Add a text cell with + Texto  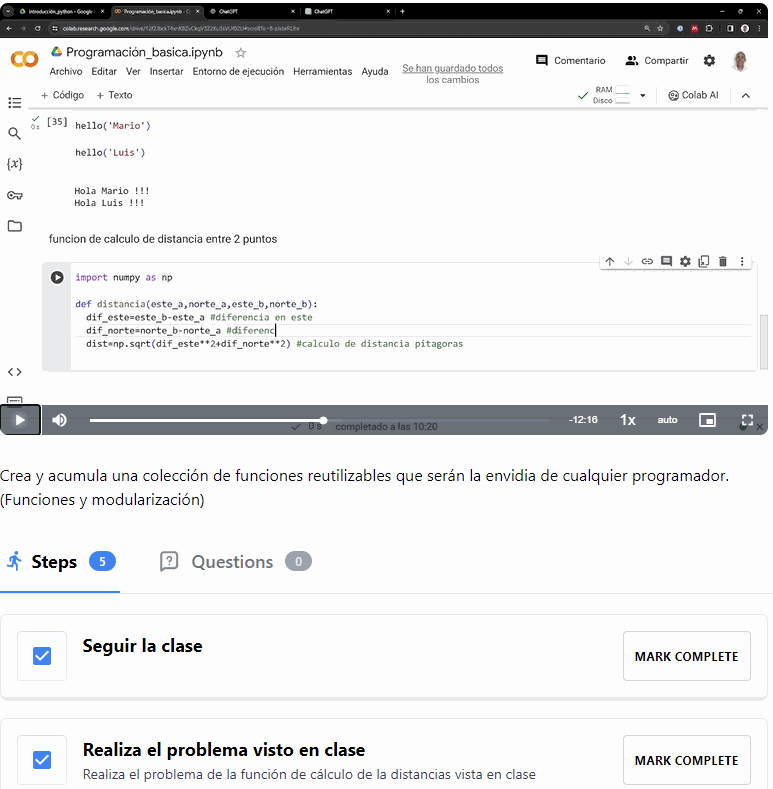click(114, 95)
